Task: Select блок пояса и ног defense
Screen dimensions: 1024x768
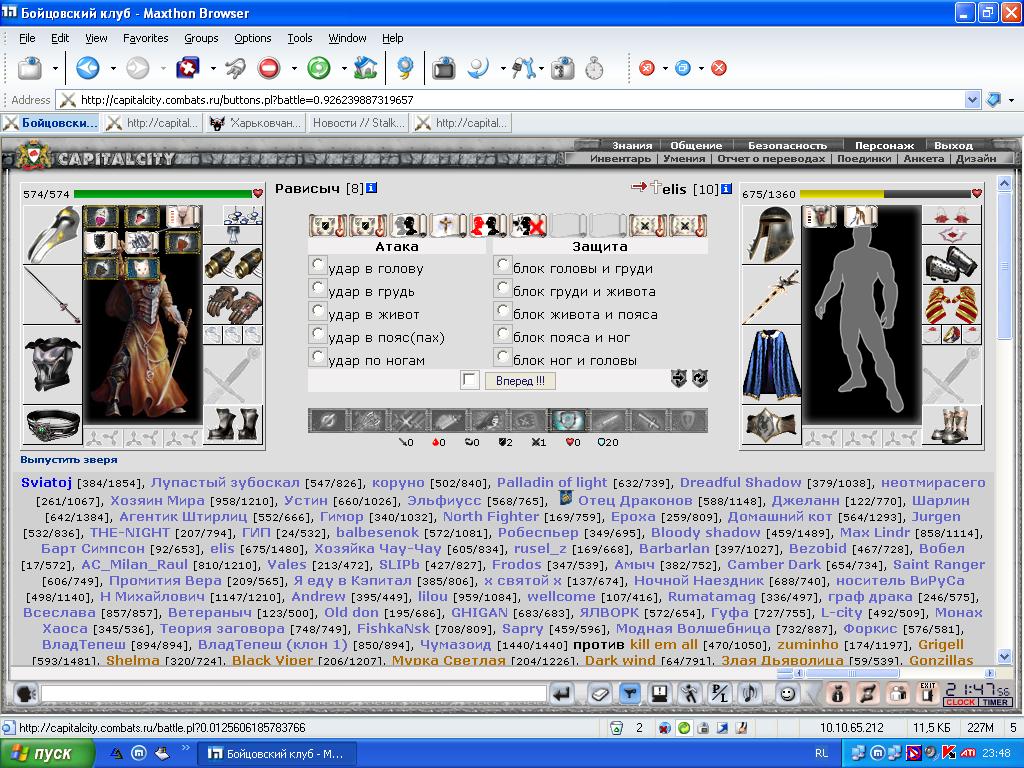Action: pyautogui.click(x=502, y=333)
